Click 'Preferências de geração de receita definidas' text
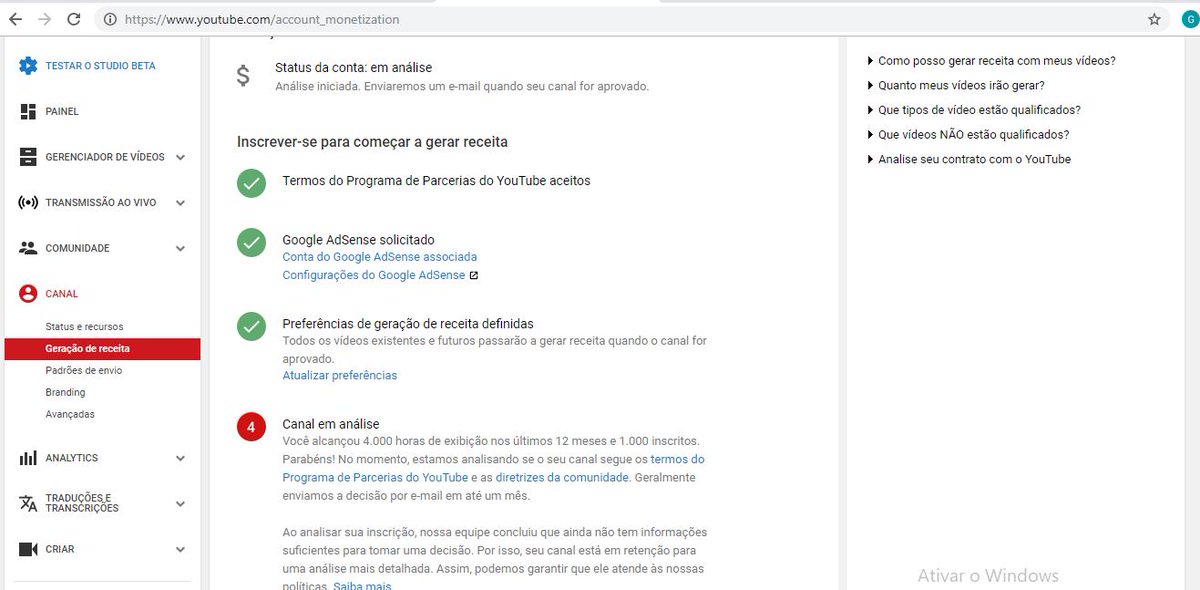Image resolution: width=1200 pixels, height=590 pixels. (408, 324)
